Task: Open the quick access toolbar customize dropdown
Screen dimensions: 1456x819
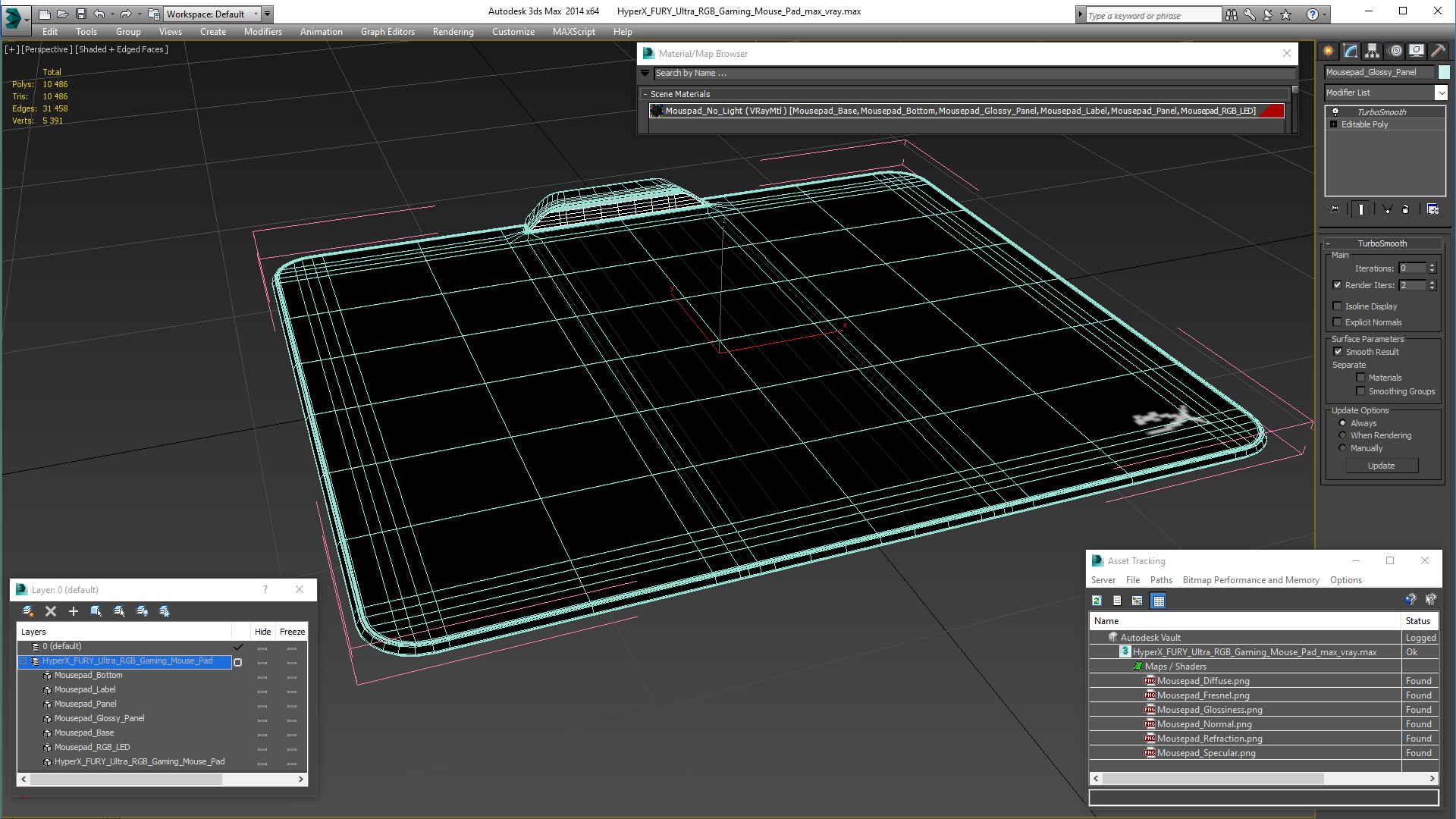Action: (268, 14)
